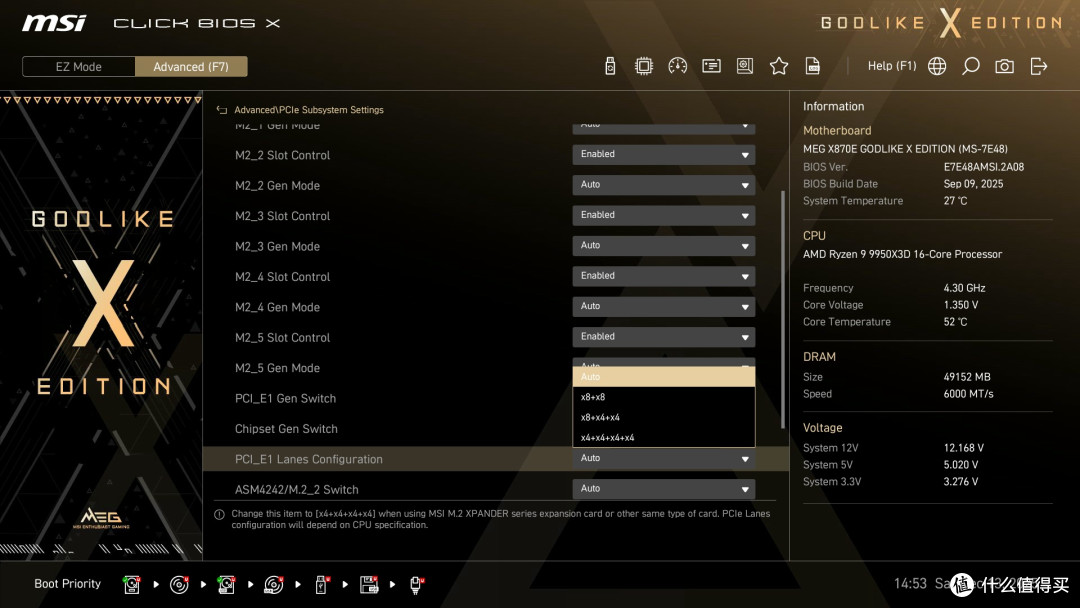Choose x8+x4+x4 lanes option
This screenshot has height=608, width=1080.
663,417
